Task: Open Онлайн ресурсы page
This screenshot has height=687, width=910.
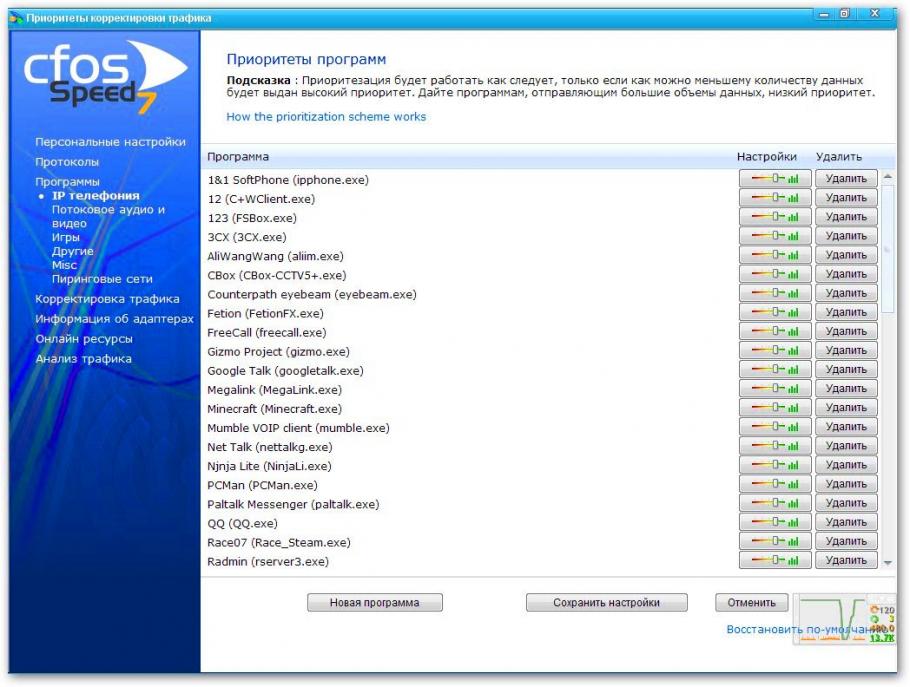Action: 84,339
